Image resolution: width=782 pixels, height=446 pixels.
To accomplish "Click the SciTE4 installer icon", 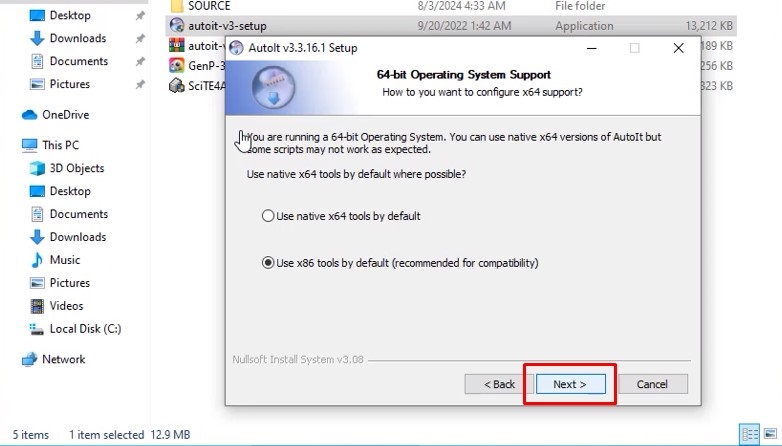I will 177,85.
